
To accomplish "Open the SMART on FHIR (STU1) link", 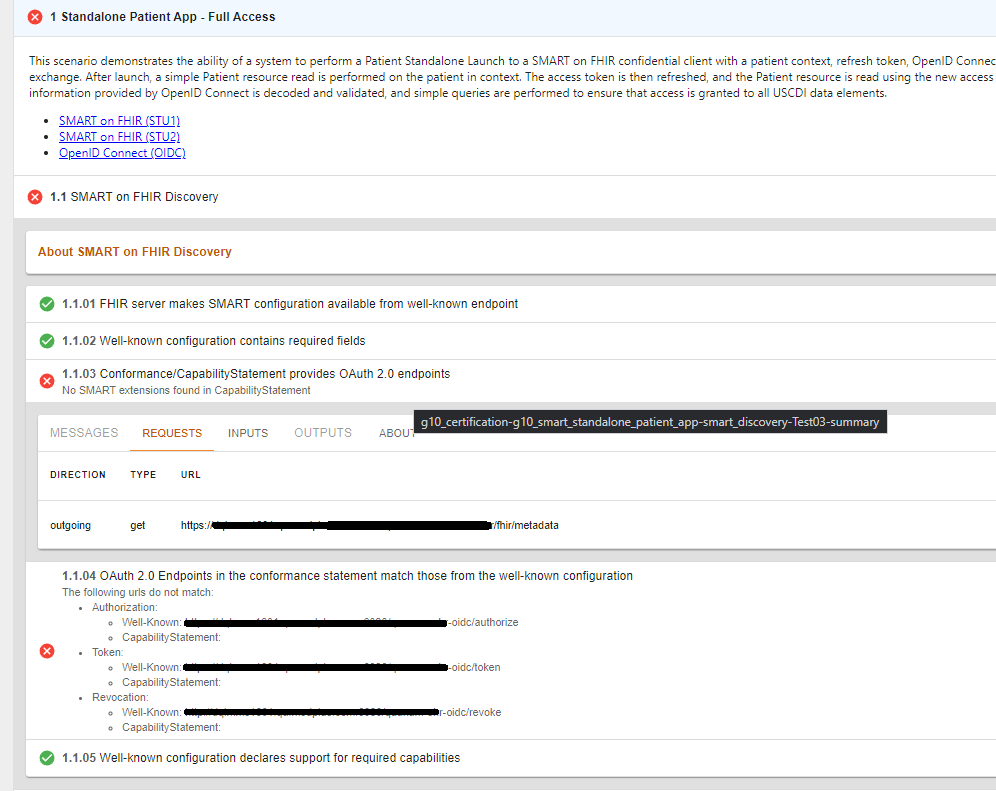I will 119,120.
